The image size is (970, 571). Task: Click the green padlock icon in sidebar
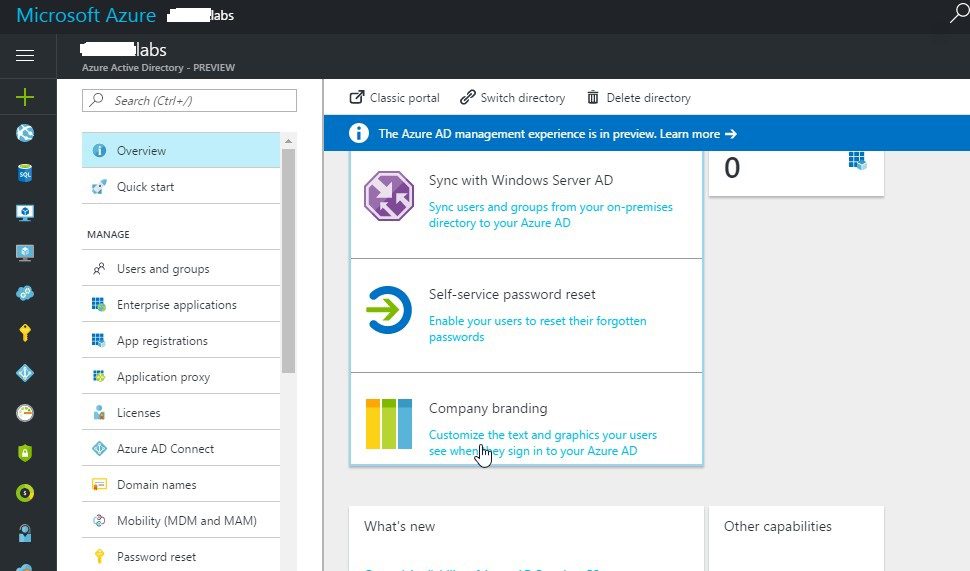click(x=25, y=452)
